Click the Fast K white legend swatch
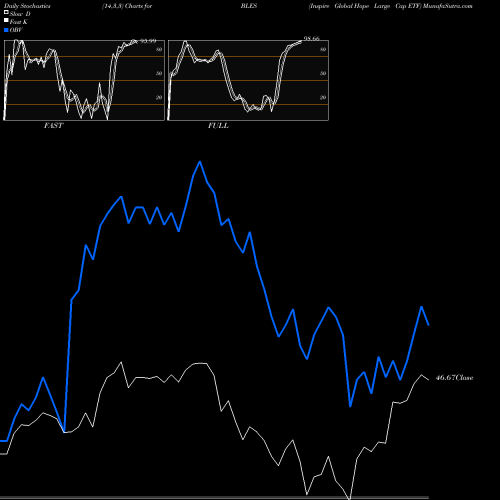This screenshot has width=500, height=500. click(6, 20)
